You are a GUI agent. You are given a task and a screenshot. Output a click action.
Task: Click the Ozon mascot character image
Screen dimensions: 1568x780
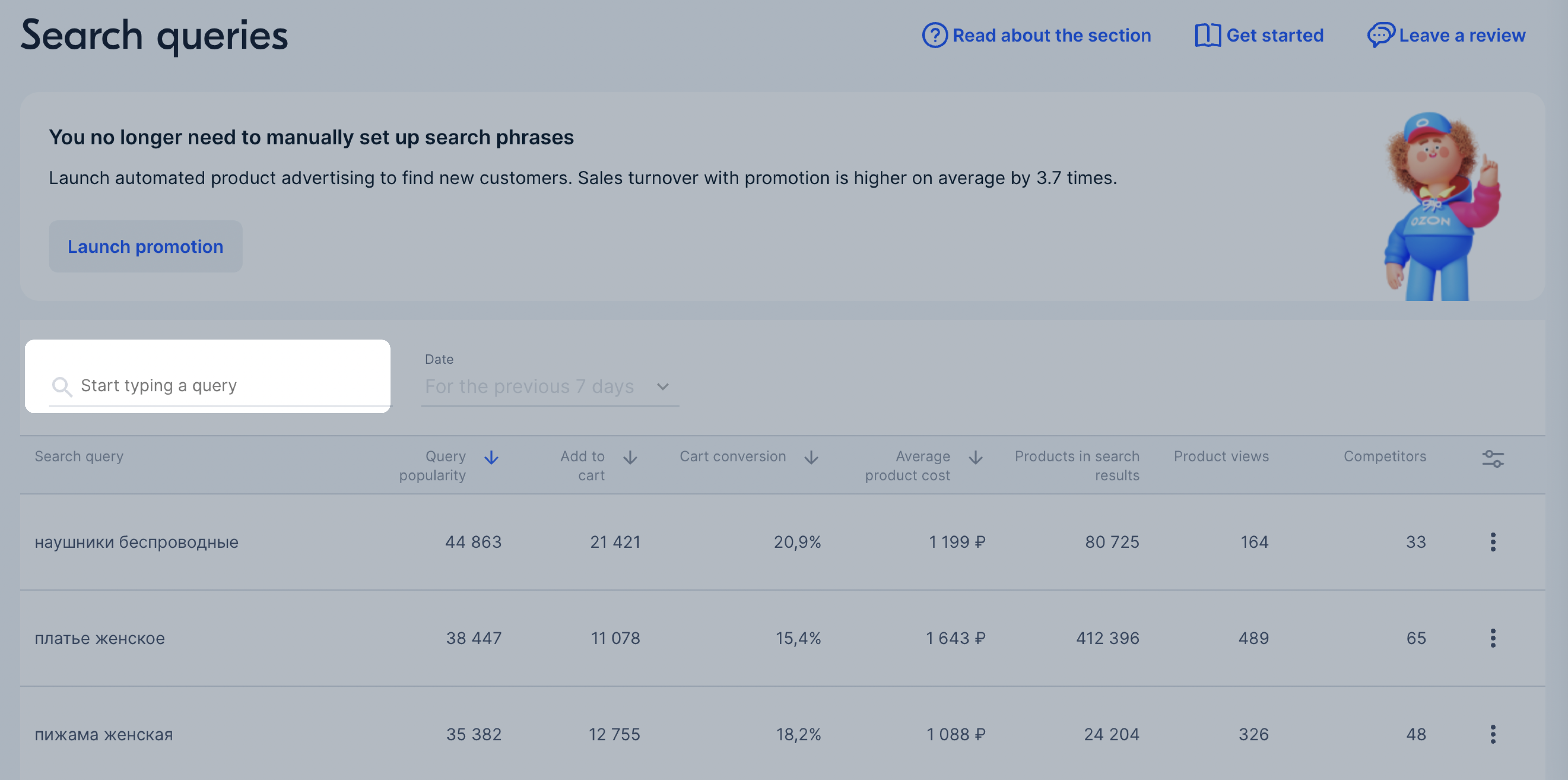point(1442,206)
